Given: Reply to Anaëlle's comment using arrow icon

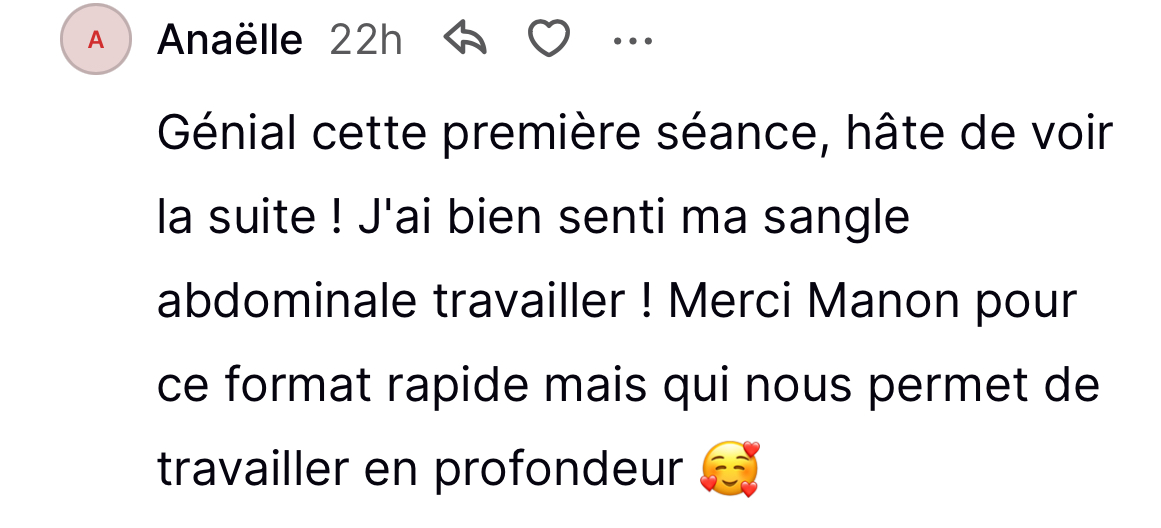Looking at the screenshot, I should [463, 40].
